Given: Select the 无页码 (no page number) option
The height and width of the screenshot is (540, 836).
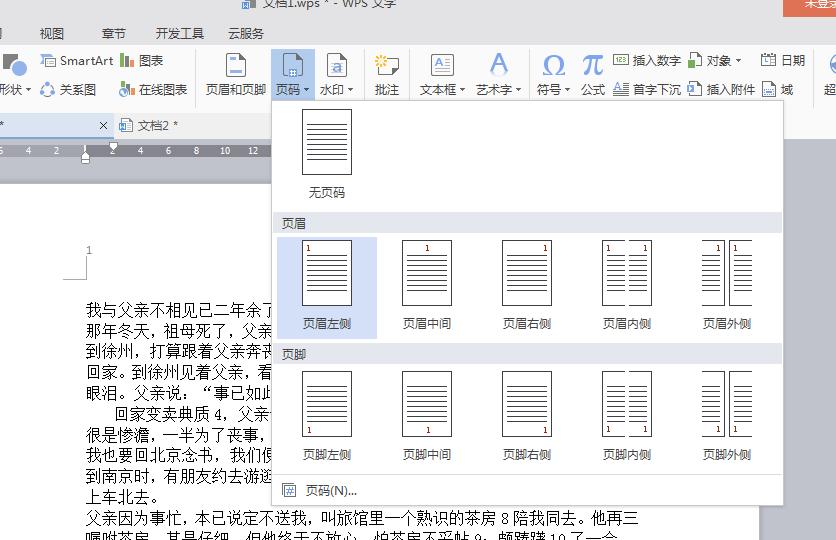Looking at the screenshot, I should click(327, 155).
